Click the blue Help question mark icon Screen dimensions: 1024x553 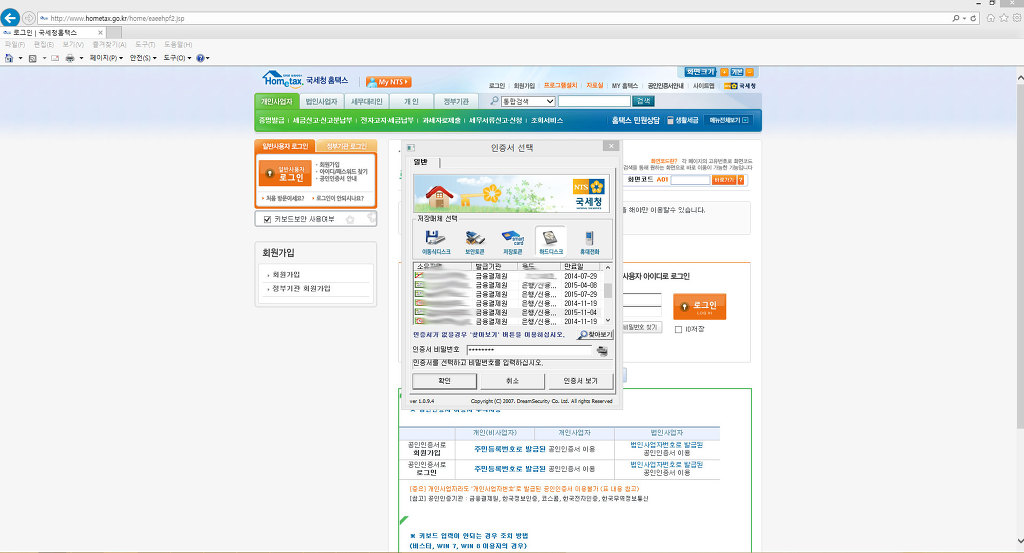tap(200, 58)
